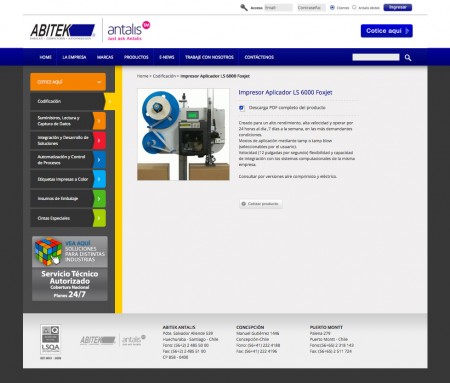Click the Antalis logo in header
The width and height of the screenshot is (450, 383).
(x=129, y=31)
